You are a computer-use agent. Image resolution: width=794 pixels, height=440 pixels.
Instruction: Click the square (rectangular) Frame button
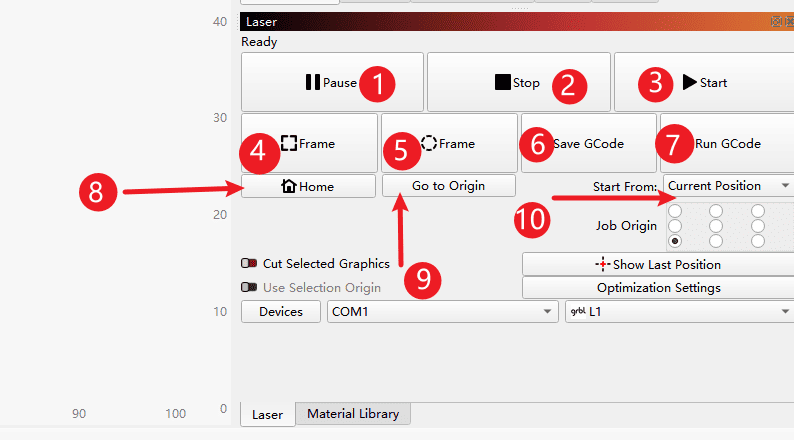[309, 143]
